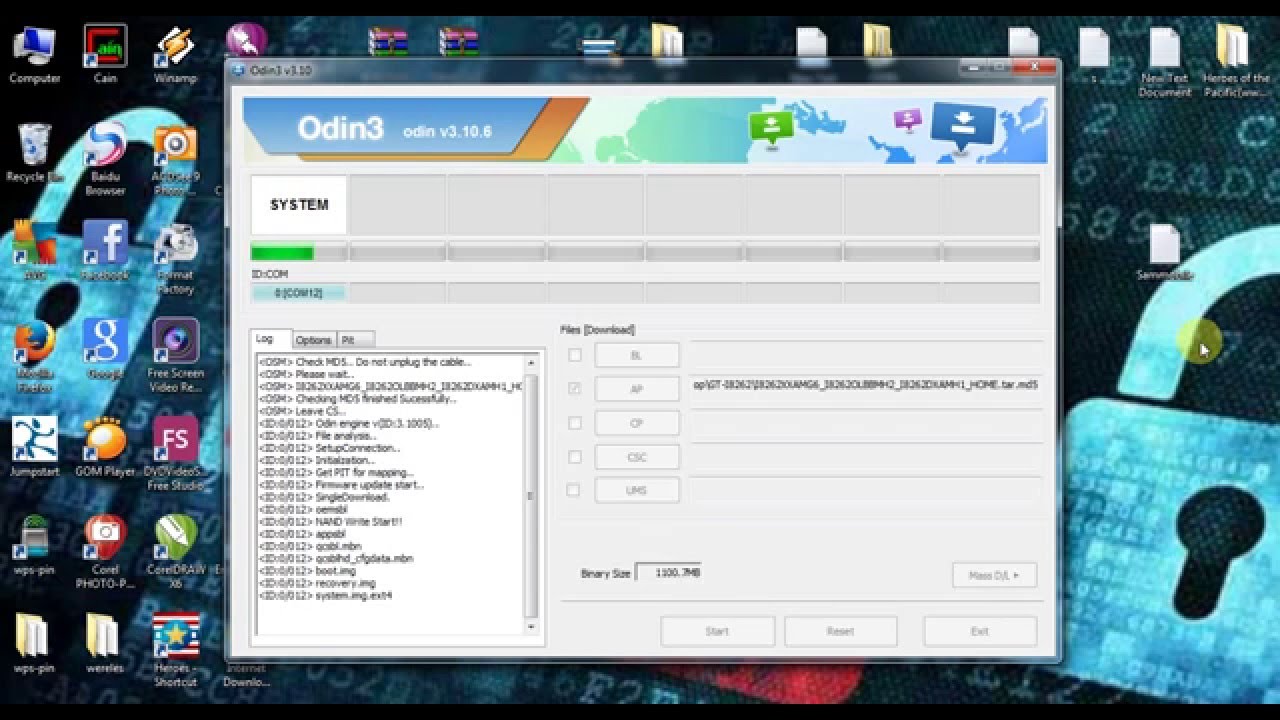Open the Mass D/L dropdown button
The height and width of the screenshot is (720, 1280).
point(994,575)
